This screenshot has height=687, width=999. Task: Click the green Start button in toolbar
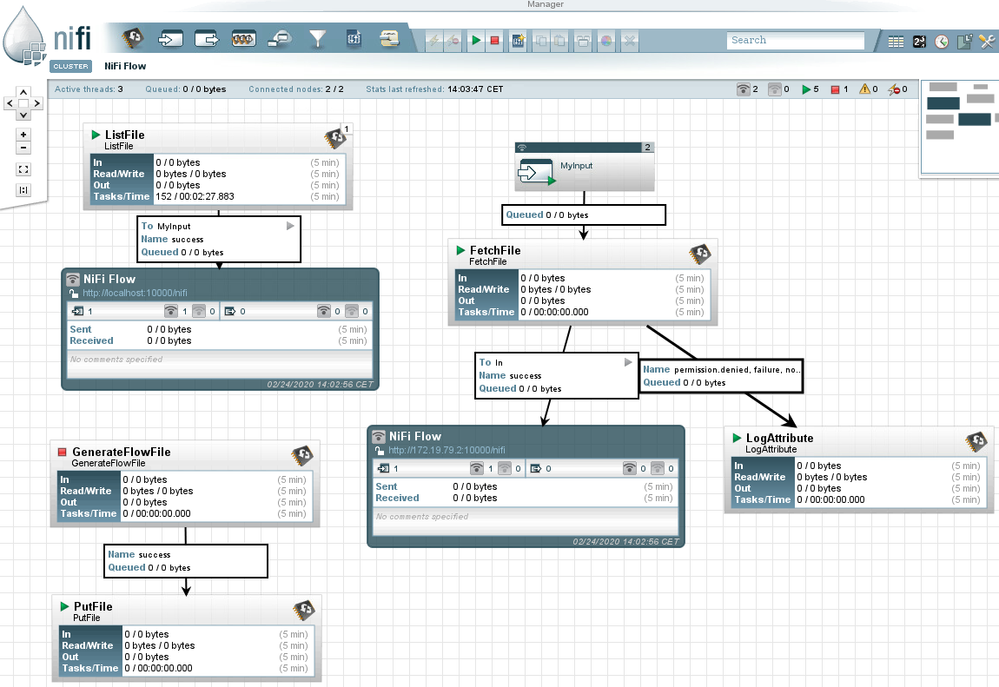(x=475, y=41)
